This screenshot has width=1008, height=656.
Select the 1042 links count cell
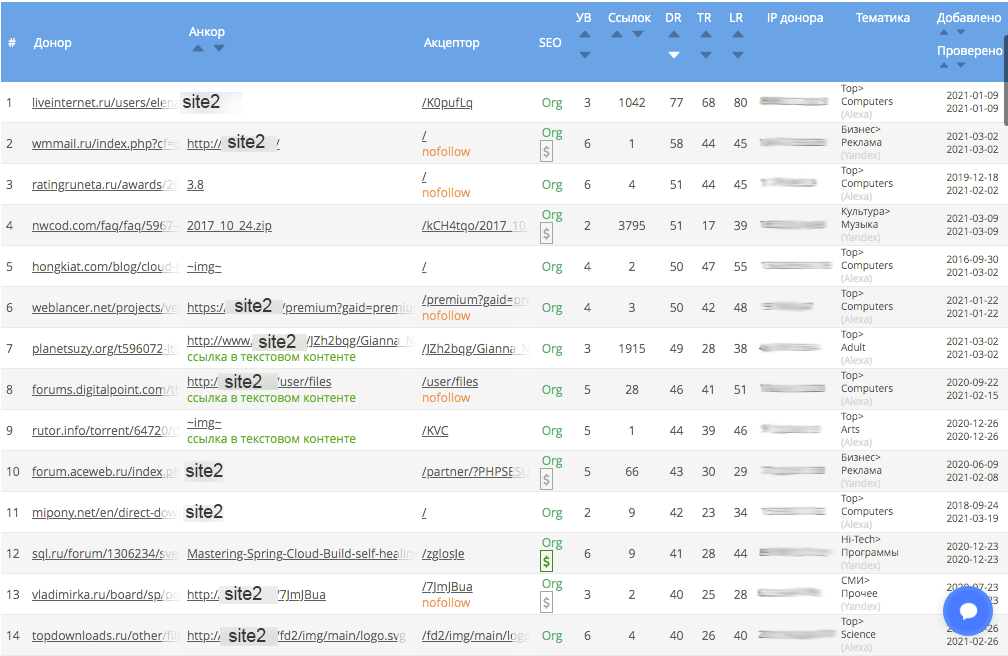click(632, 103)
